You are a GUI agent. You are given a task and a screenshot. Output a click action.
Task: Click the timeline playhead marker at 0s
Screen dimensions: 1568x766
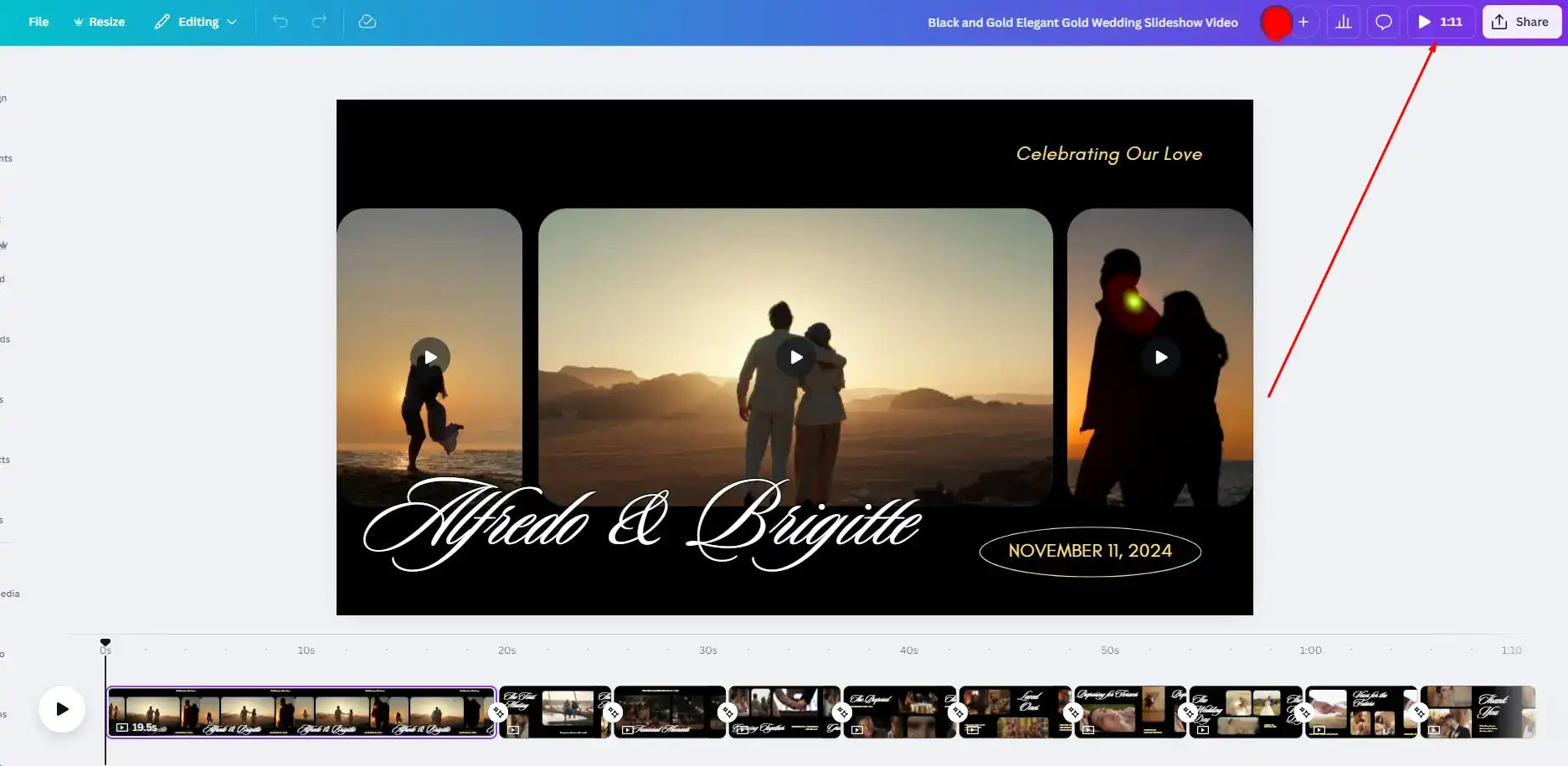(x=105, y=643)
